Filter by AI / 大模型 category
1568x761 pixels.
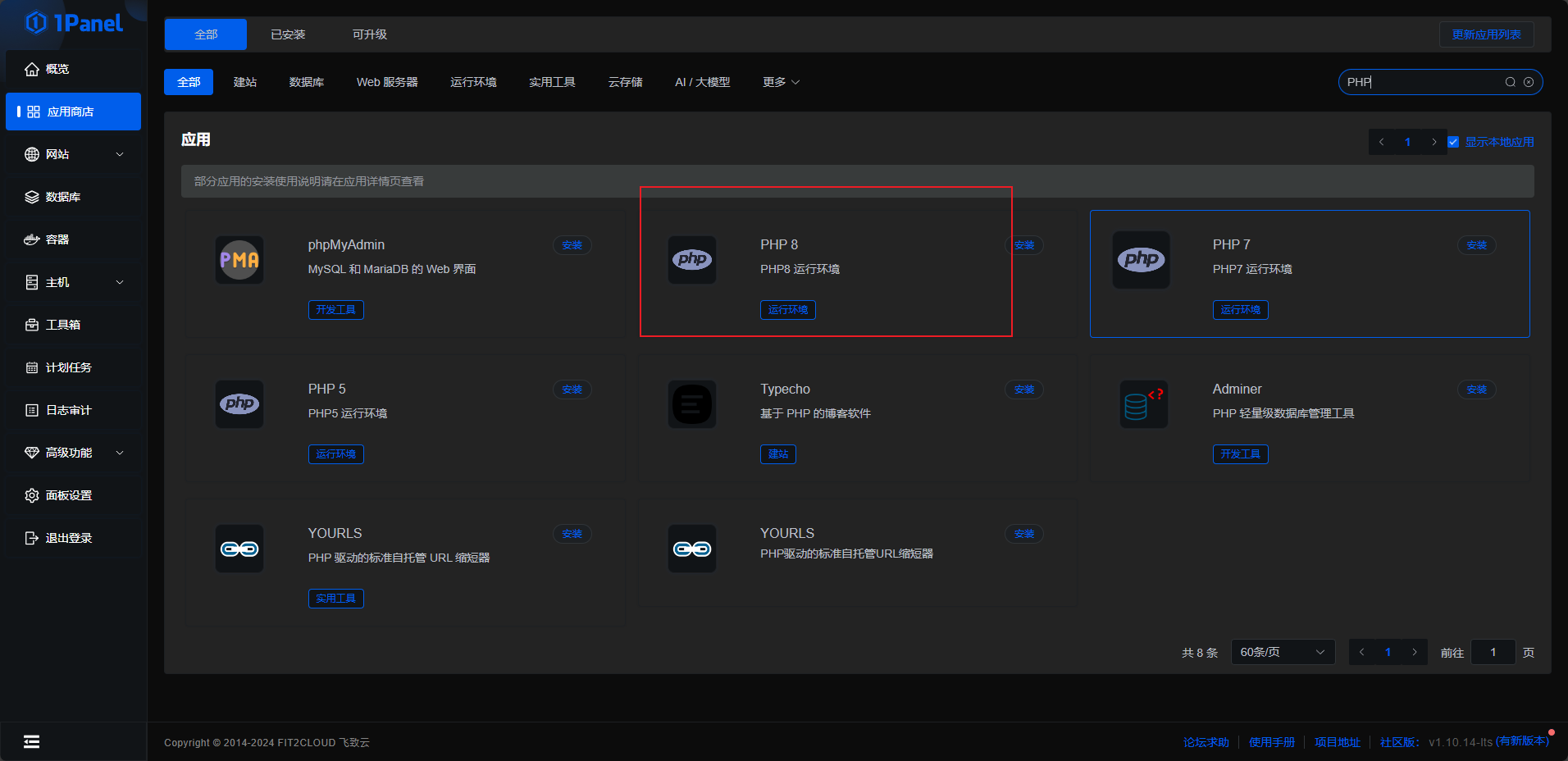pyautogui.click(x=703, y=82)
